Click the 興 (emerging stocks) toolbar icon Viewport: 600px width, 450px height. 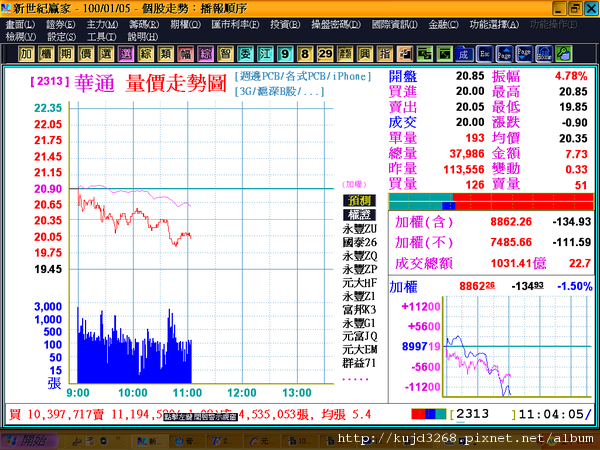click(365, 54)
